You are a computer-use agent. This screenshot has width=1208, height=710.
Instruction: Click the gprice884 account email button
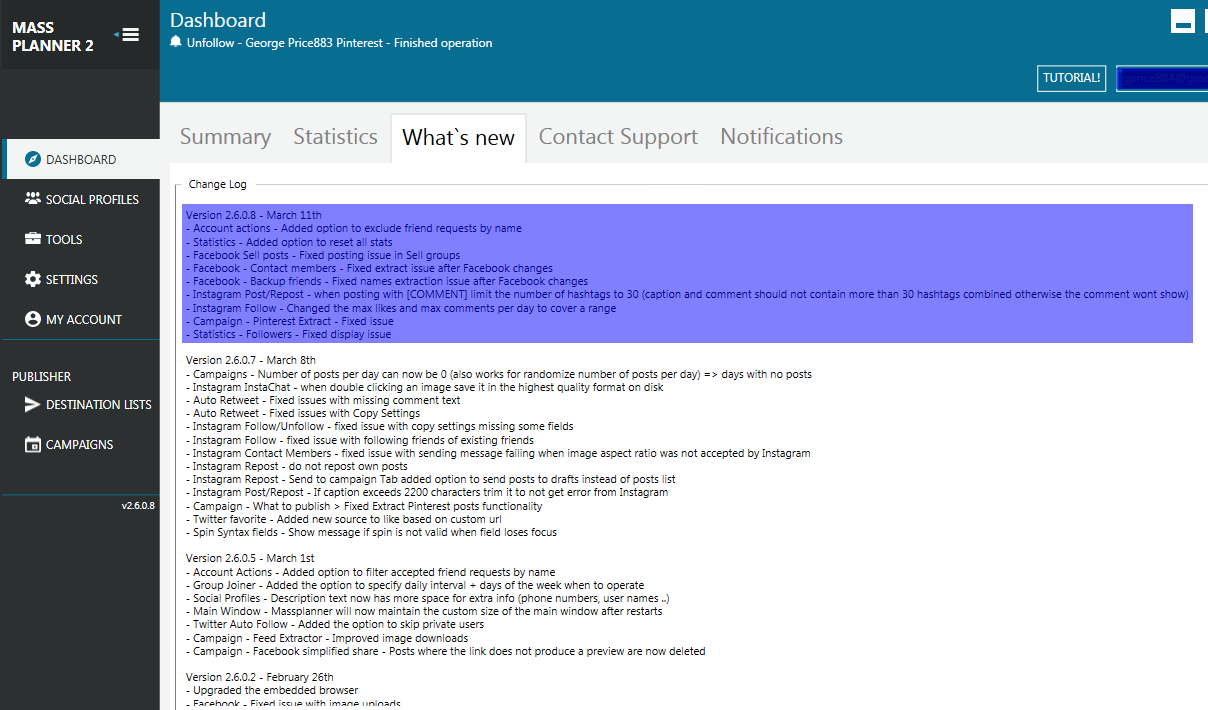click(x=1162, y=78)
